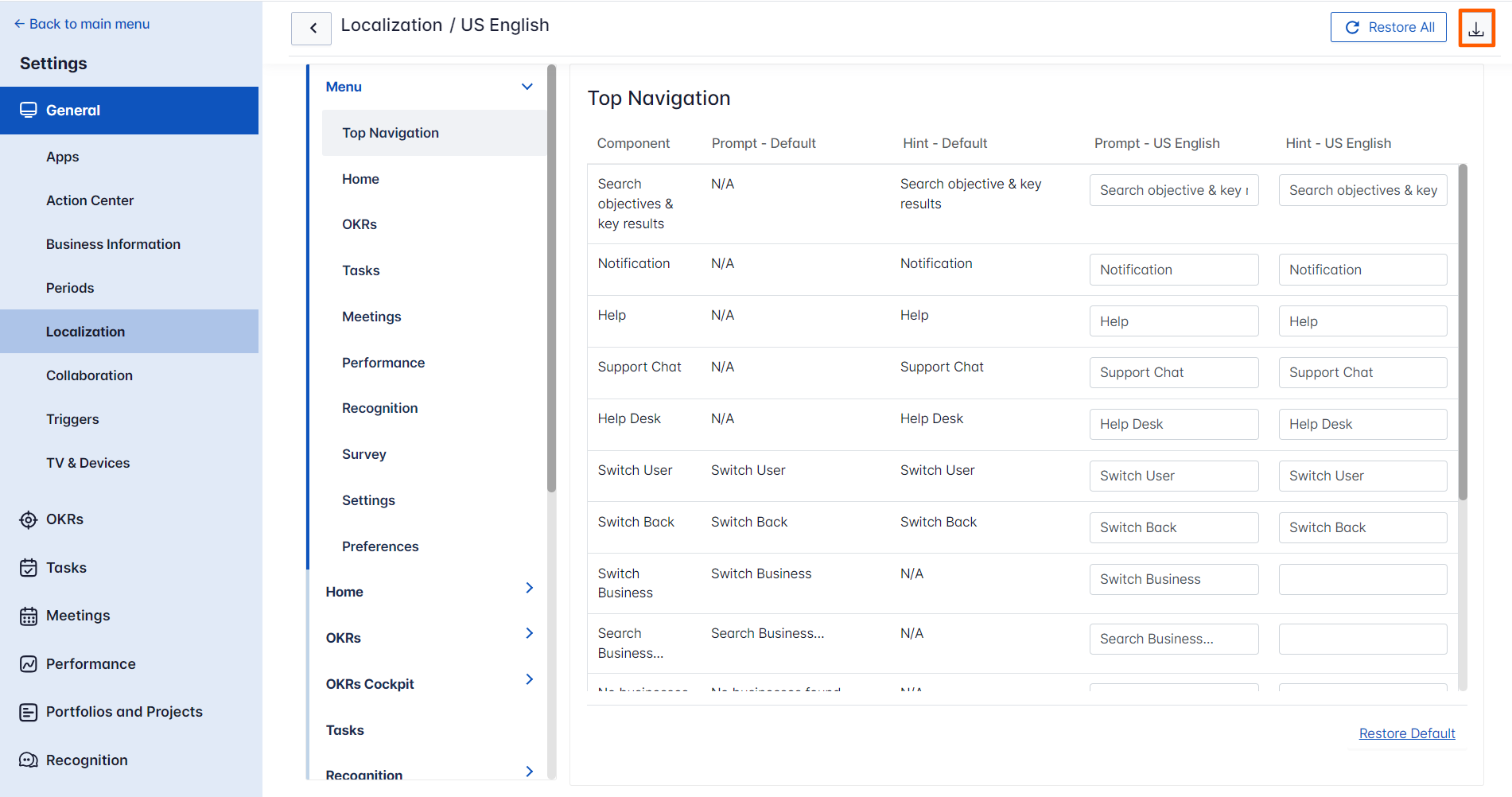Open Meetings section via calendar icon
This screenshot has height=797, width=1512.
pos(29,616)
